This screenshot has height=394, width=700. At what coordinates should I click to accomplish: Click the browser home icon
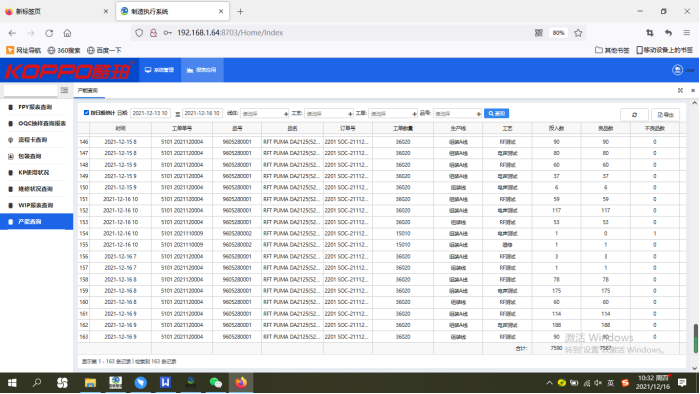point(67,33)
